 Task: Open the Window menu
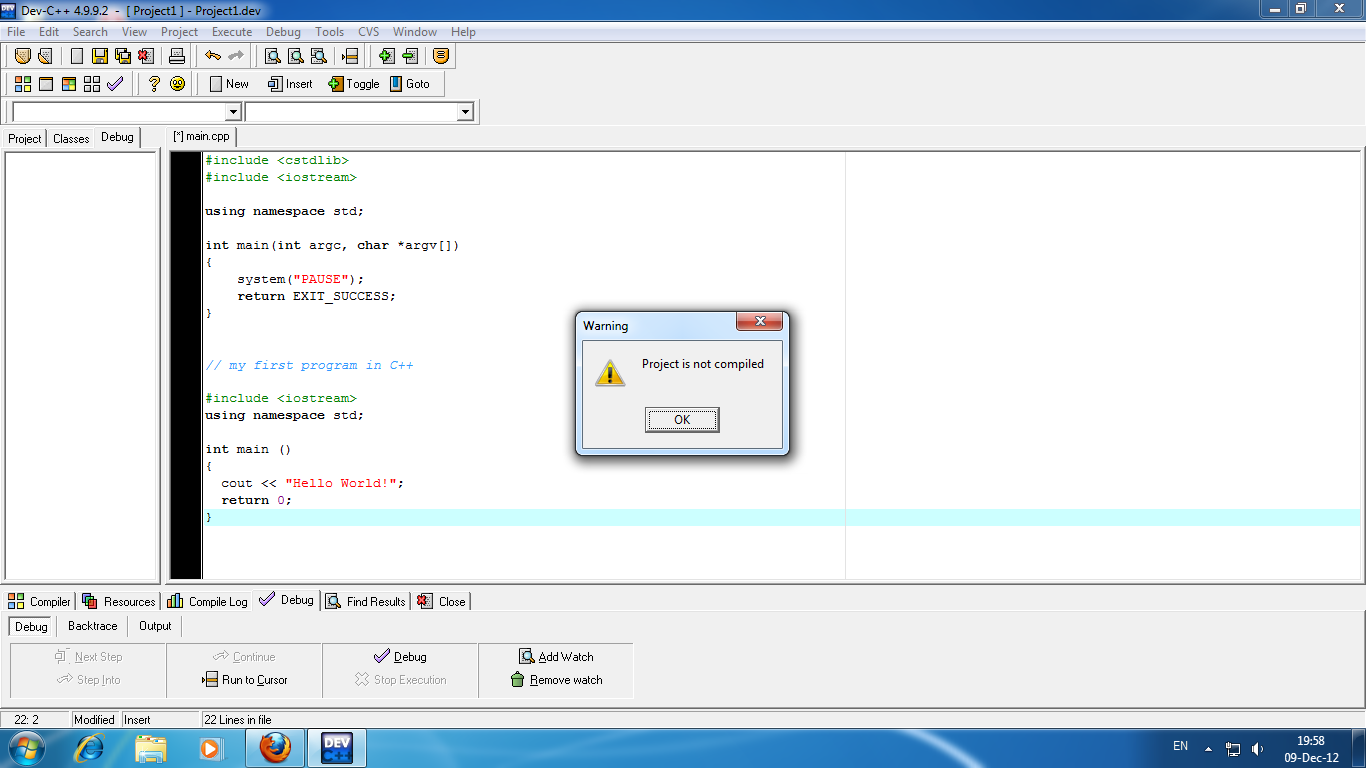tap(415, 32)
